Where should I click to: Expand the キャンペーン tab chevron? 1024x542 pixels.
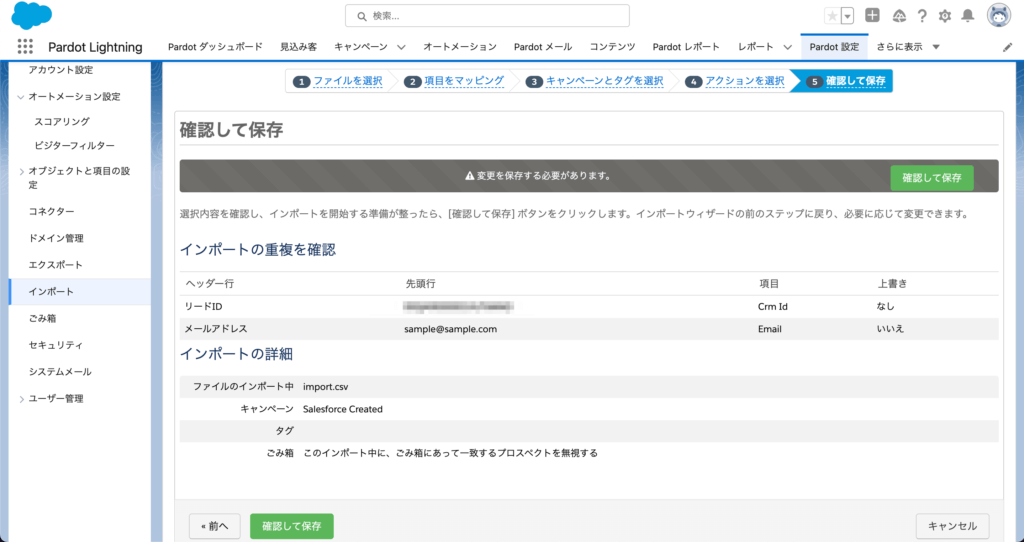coord(401,47)
